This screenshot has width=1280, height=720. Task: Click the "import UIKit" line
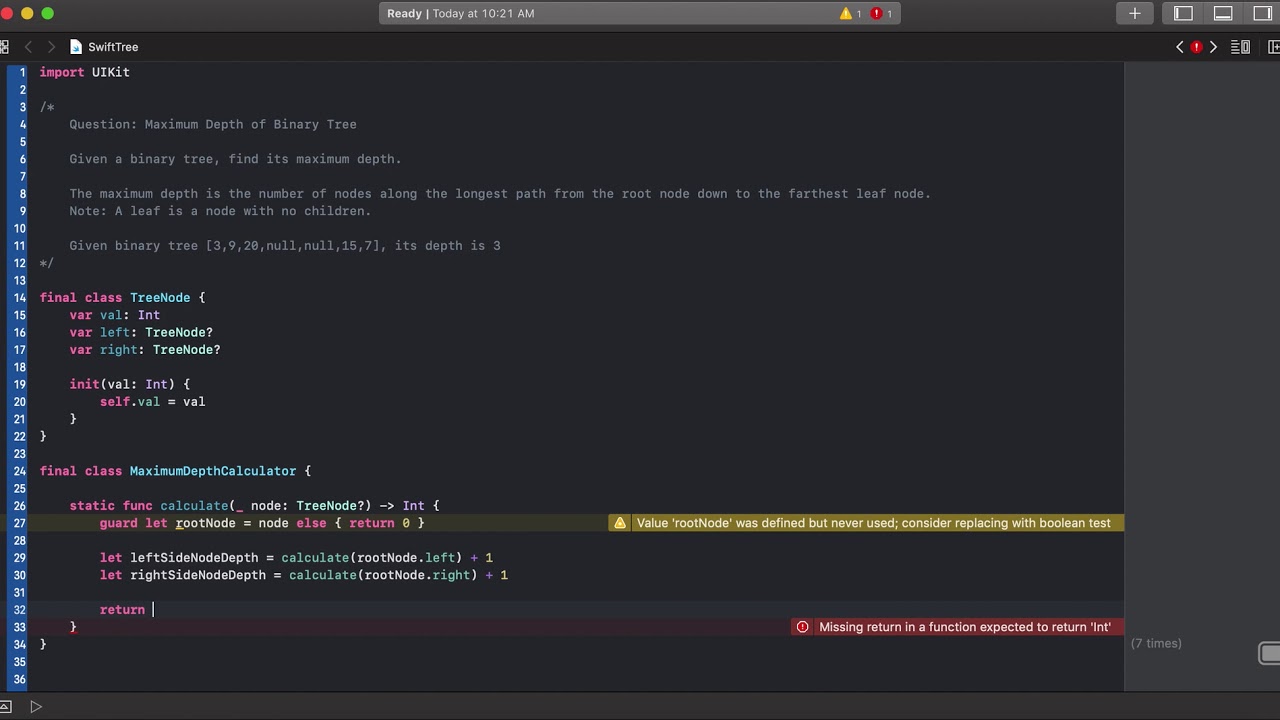(85, 72)
